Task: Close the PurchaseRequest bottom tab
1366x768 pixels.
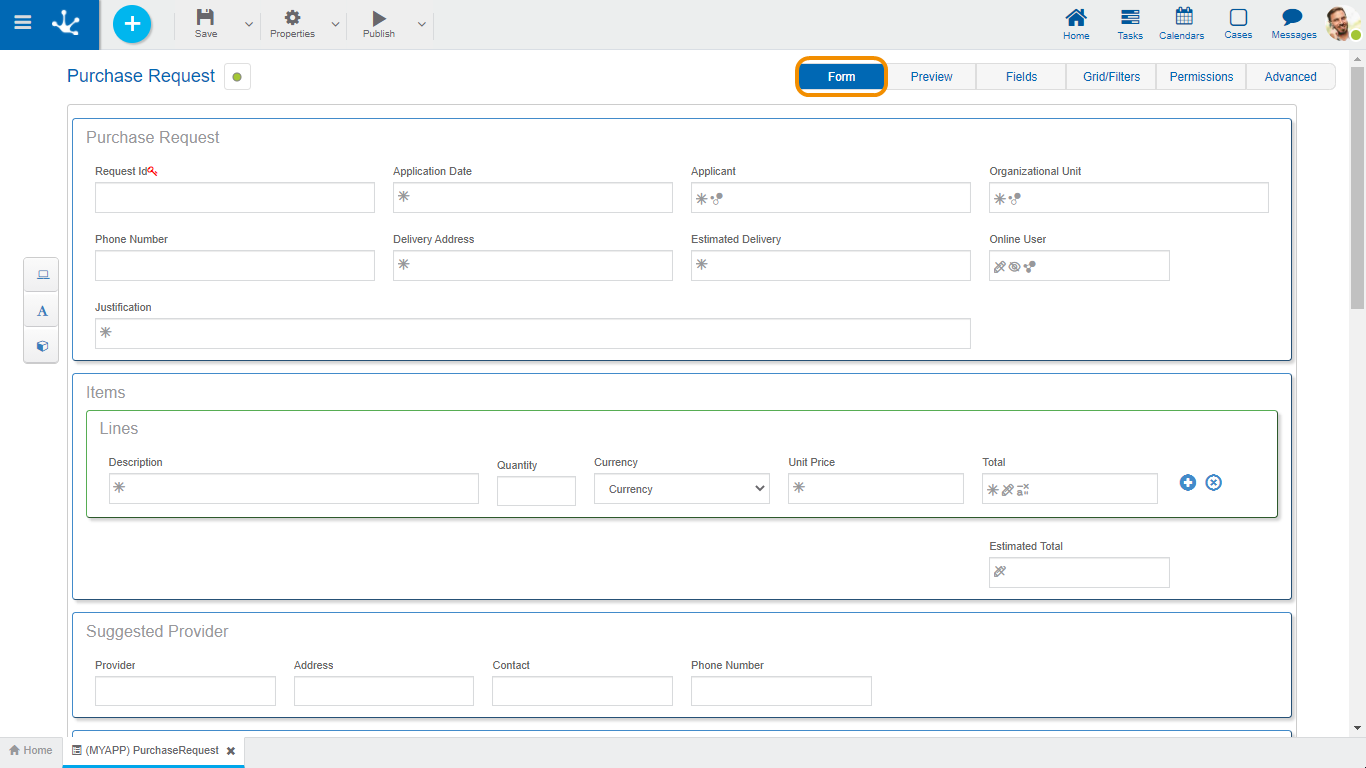Action: [x=231, y=751]
